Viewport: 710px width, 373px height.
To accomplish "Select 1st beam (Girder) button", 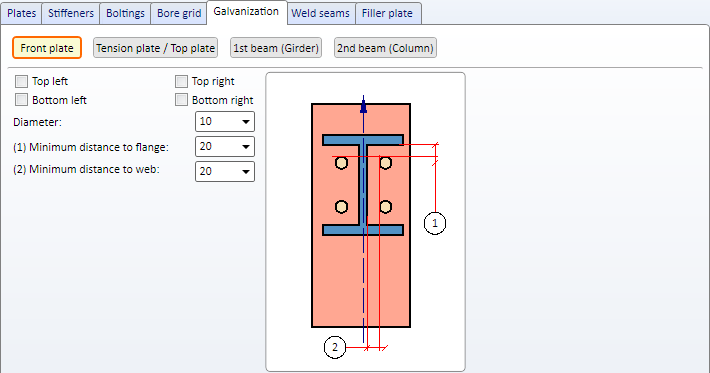I will (x=276, y=48).
